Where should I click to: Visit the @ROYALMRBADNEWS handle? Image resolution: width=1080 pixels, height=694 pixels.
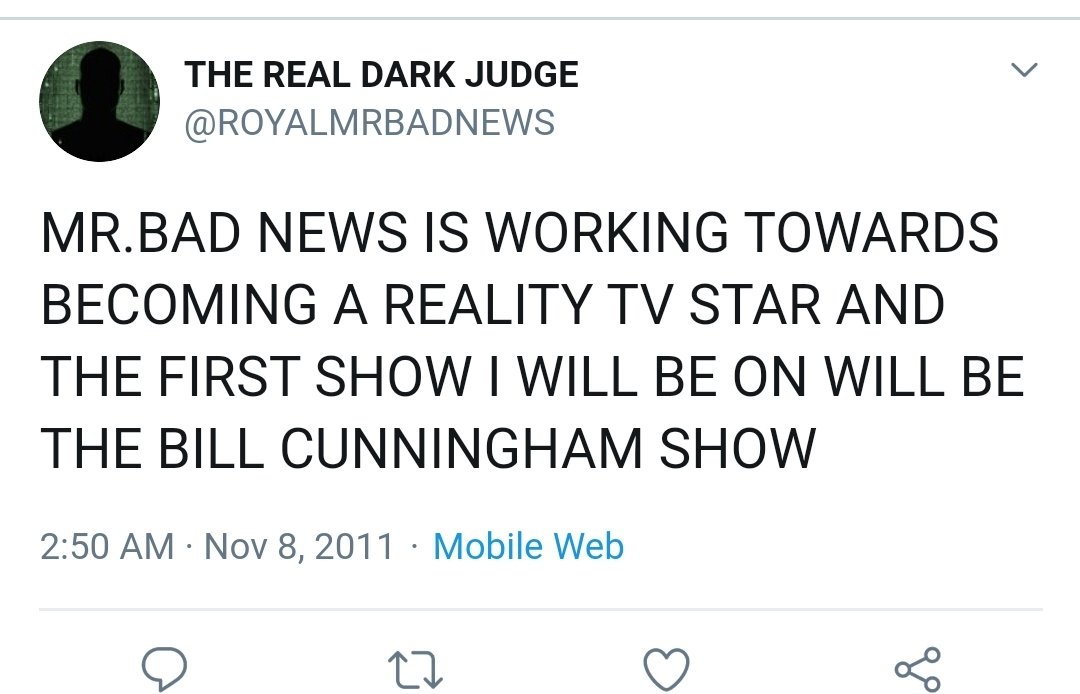(369, 123)
